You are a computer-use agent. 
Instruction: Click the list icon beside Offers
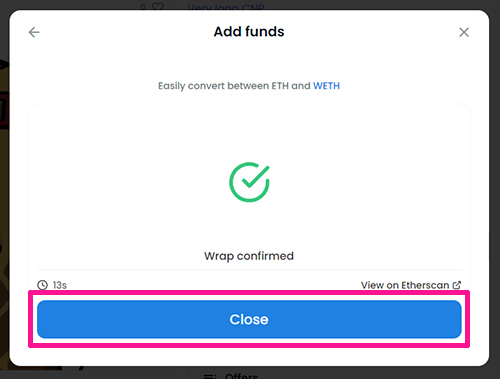pos(210,376)
